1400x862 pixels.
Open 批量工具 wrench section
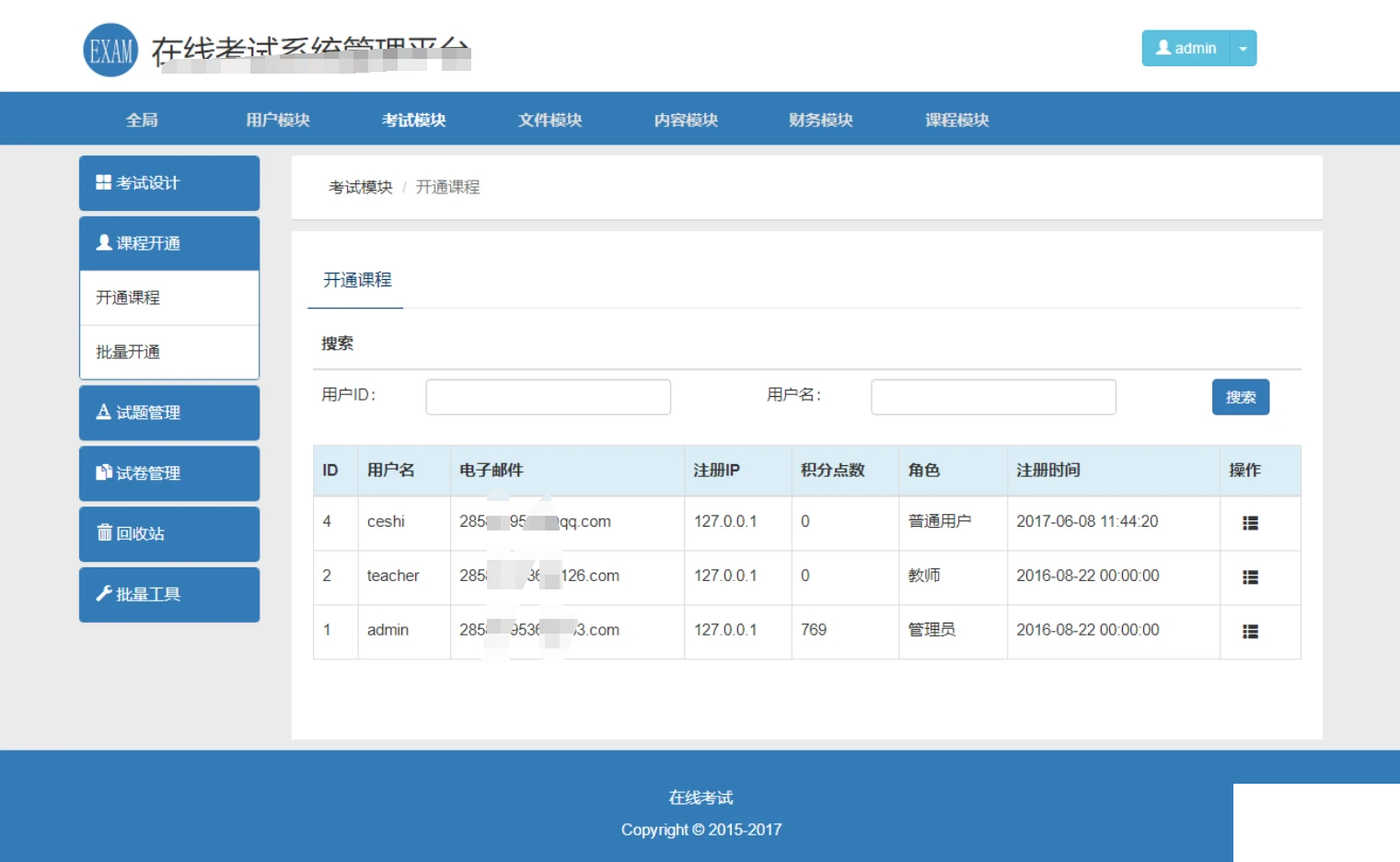pyautogui.click(x=169, y=595)
